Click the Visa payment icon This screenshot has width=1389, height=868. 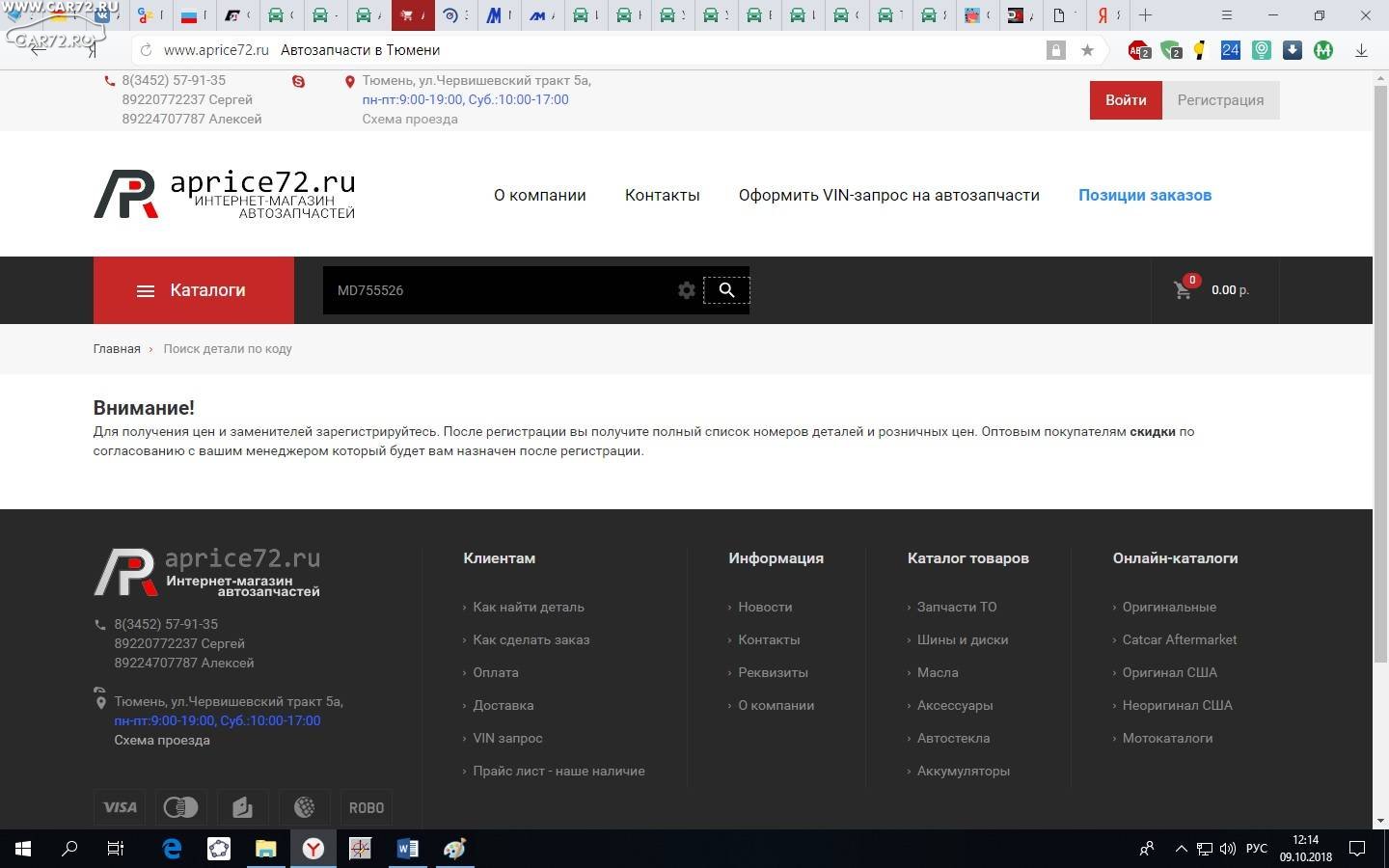[121, 807]
